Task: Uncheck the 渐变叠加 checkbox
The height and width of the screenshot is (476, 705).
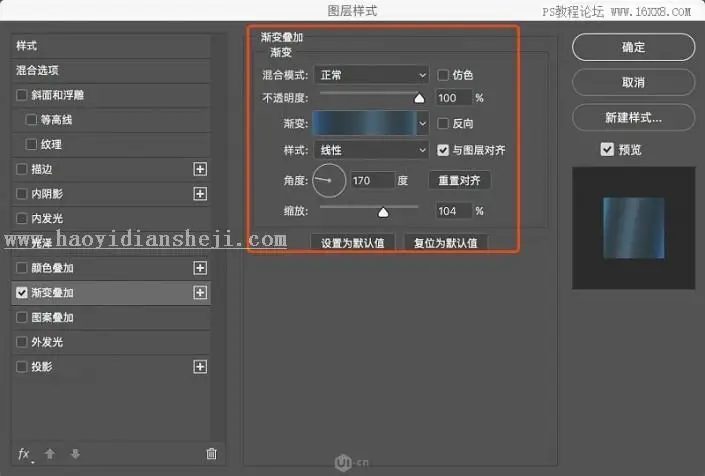Action: 22,293
